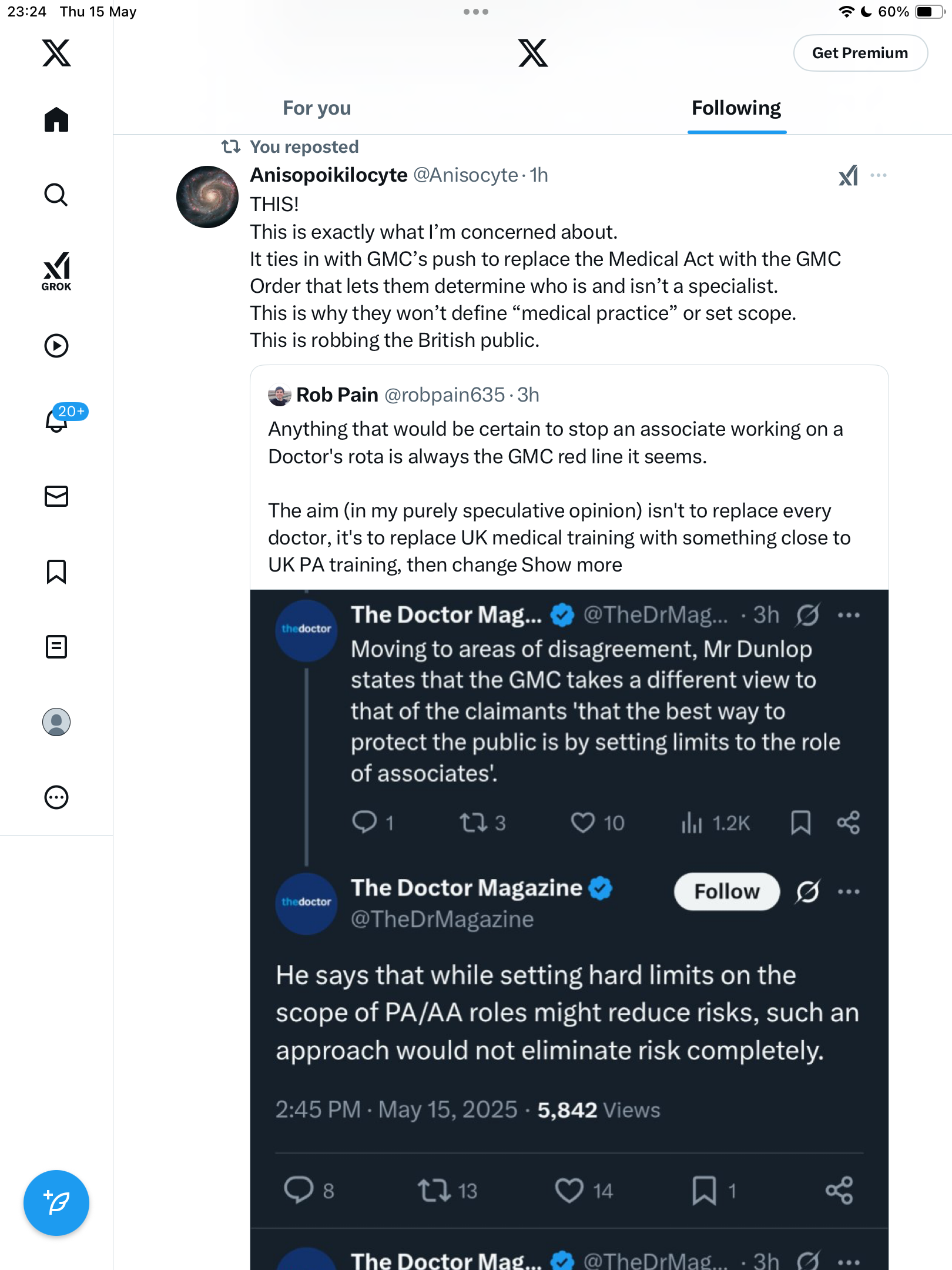Viewport: 952px width, 1270px height.
Task: Expand the sidebar More circle menu
Action: coord(56,797)
